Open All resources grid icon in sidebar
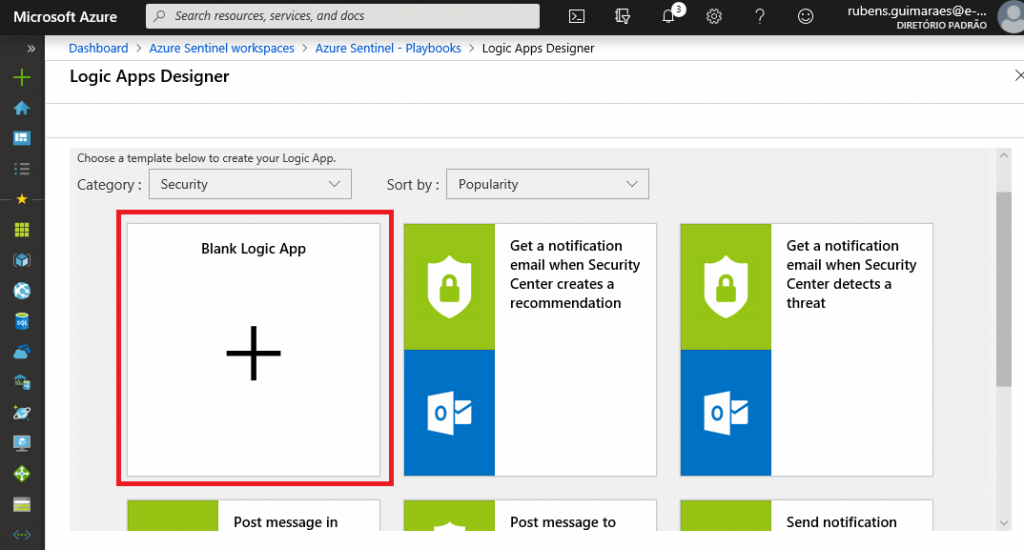This screenshot has height=550, width=1024. (x=21, y=230)
